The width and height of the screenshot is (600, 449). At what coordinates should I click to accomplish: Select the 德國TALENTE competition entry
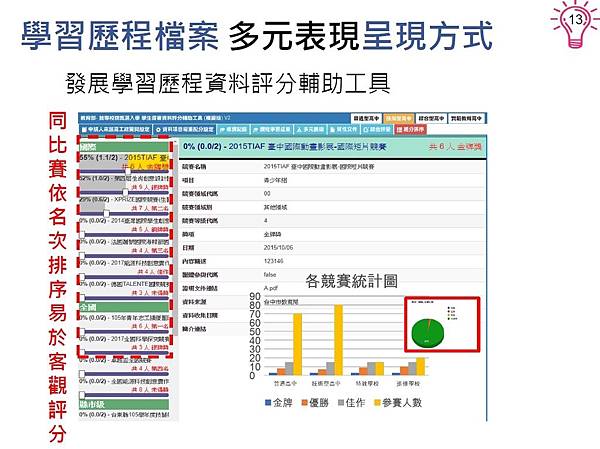point(124,288)
